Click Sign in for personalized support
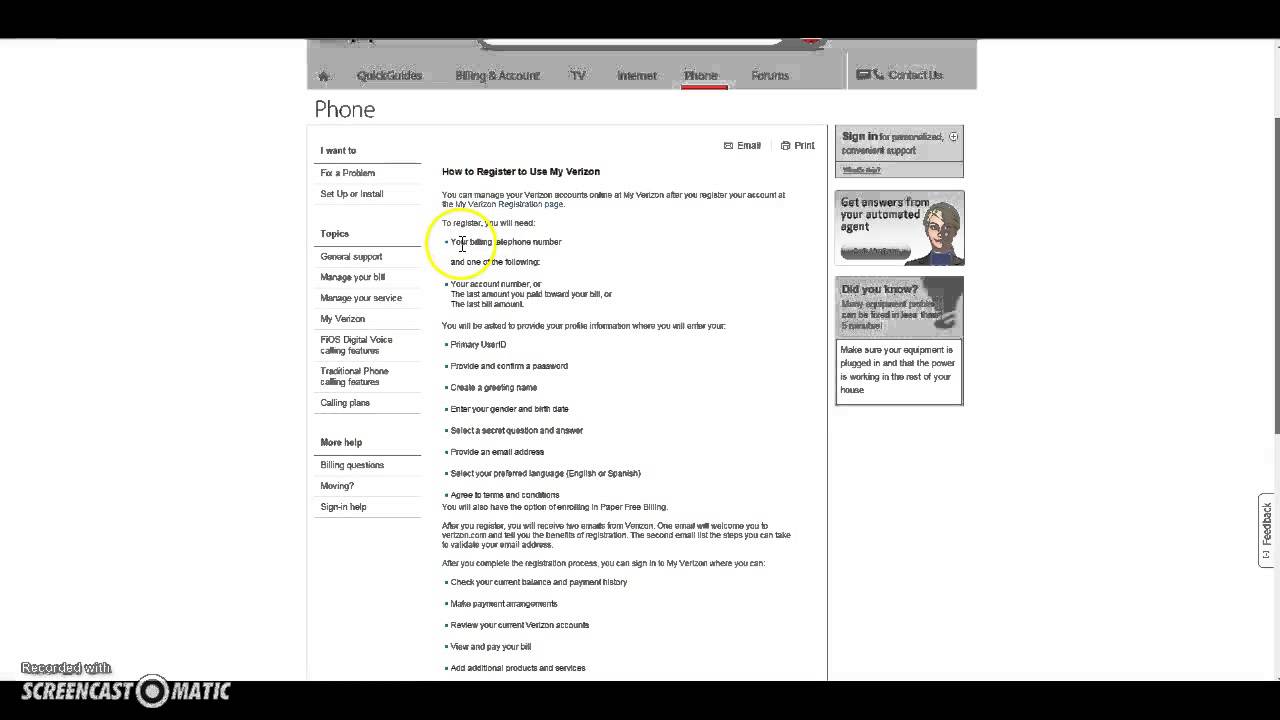This screenshot has height=720, width=1280. coord(892,143)
